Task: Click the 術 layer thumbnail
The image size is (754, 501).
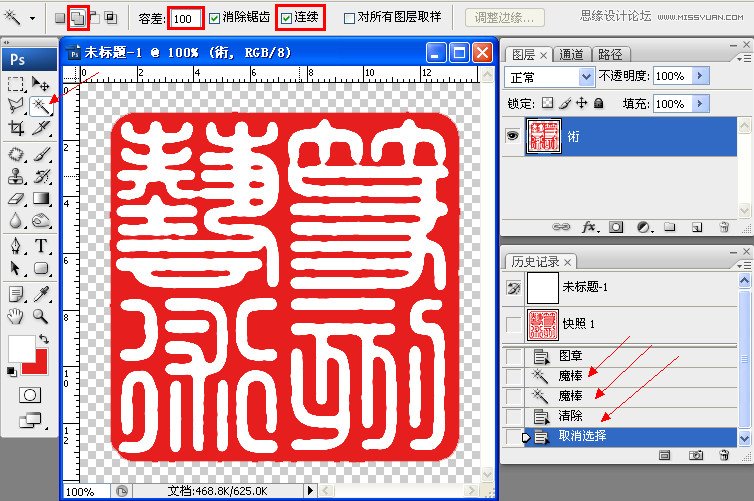Action: point(543,136)
